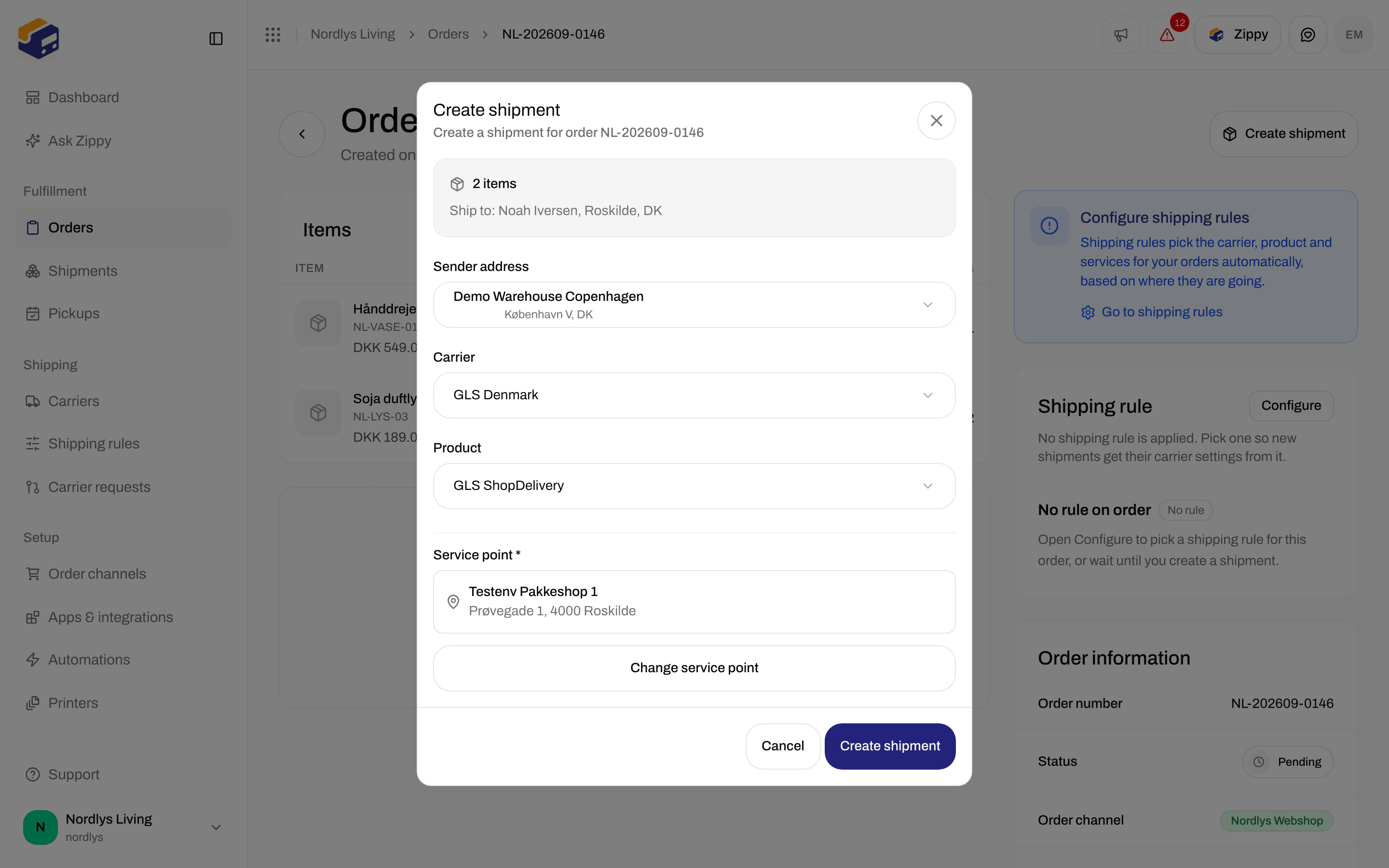Go back using the arrow button

click(302, 134)
